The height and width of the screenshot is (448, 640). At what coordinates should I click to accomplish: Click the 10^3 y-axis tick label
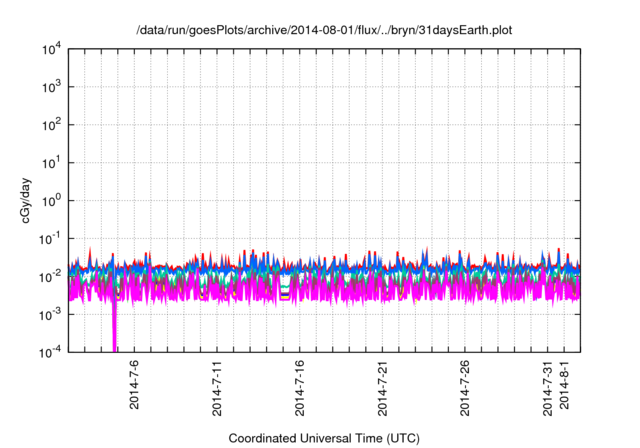52,87
